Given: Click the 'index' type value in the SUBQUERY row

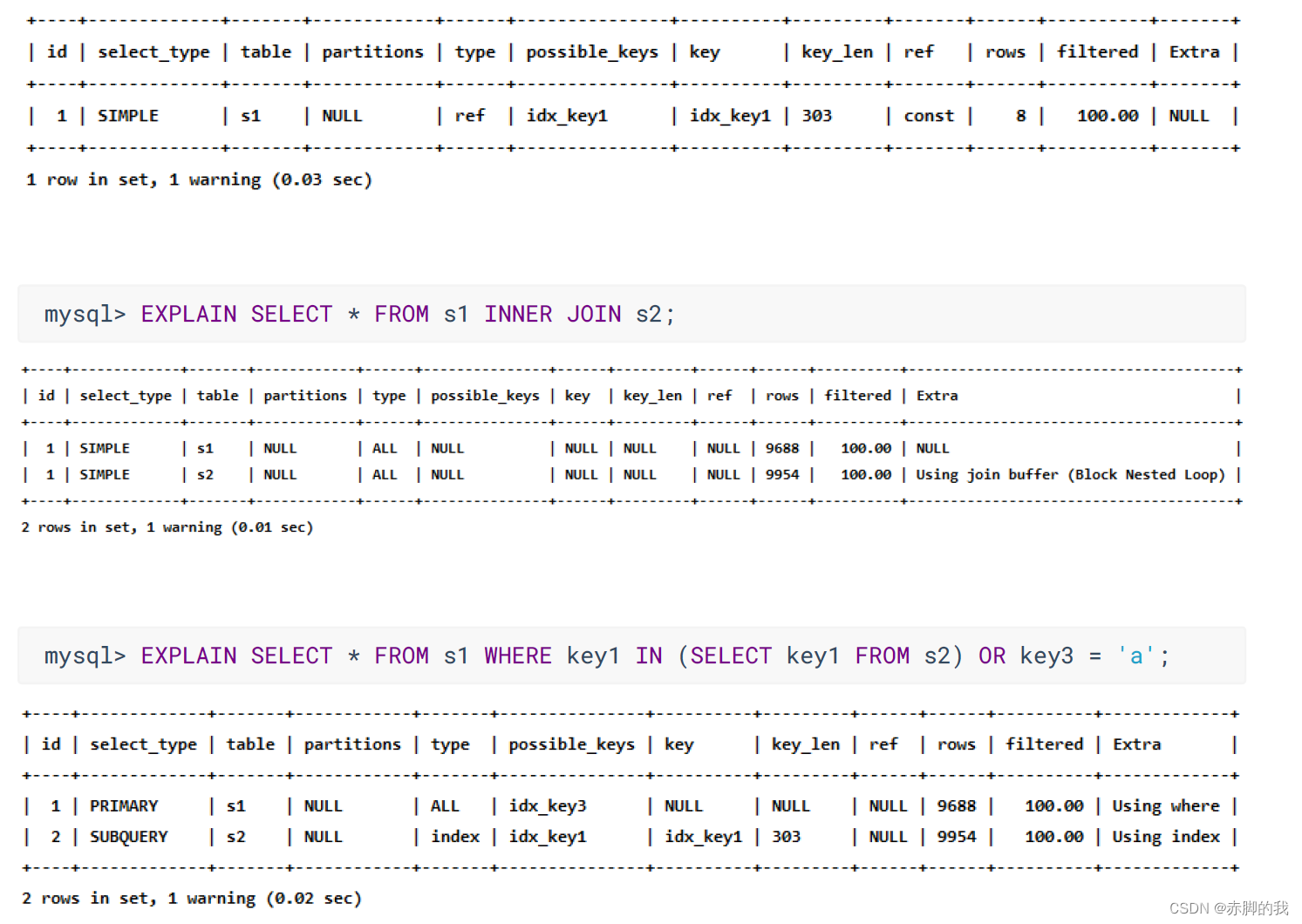Looking at the screenshot, I should coord(455,837).
